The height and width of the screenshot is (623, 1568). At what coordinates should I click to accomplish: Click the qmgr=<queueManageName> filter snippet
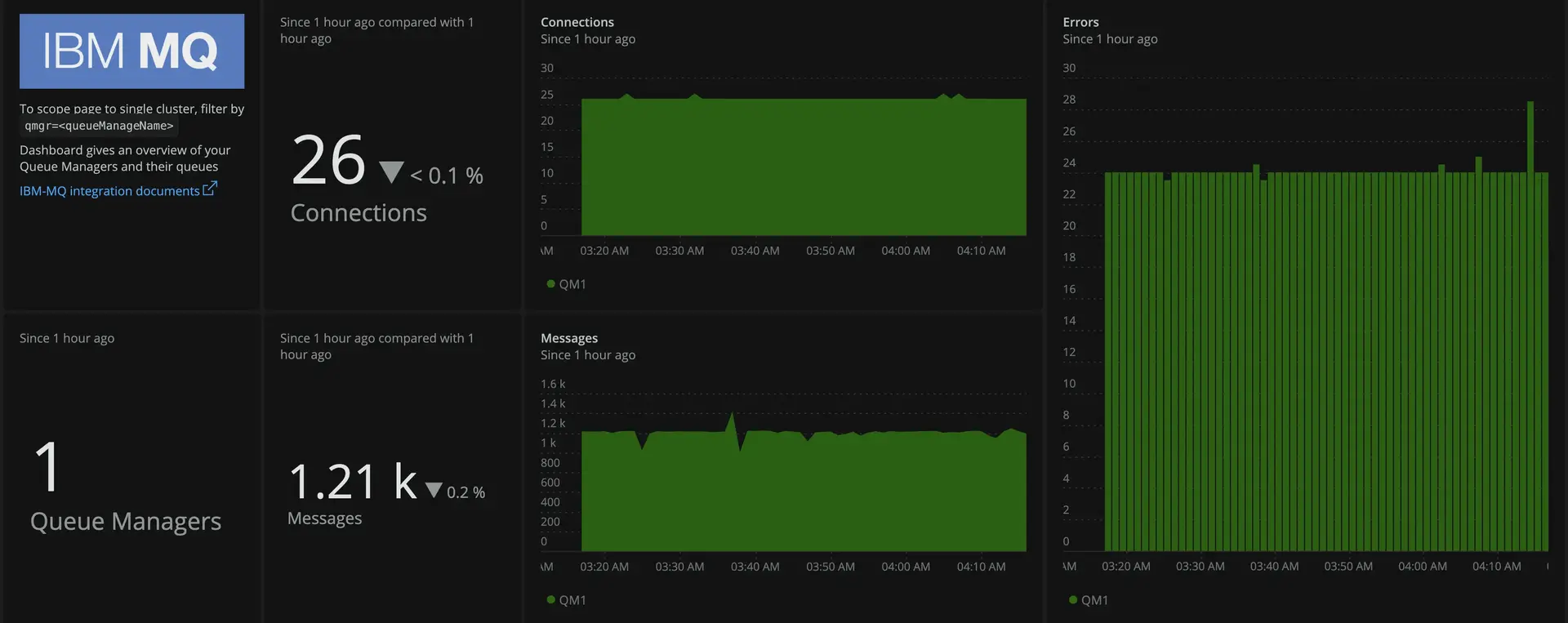point(99,126)
